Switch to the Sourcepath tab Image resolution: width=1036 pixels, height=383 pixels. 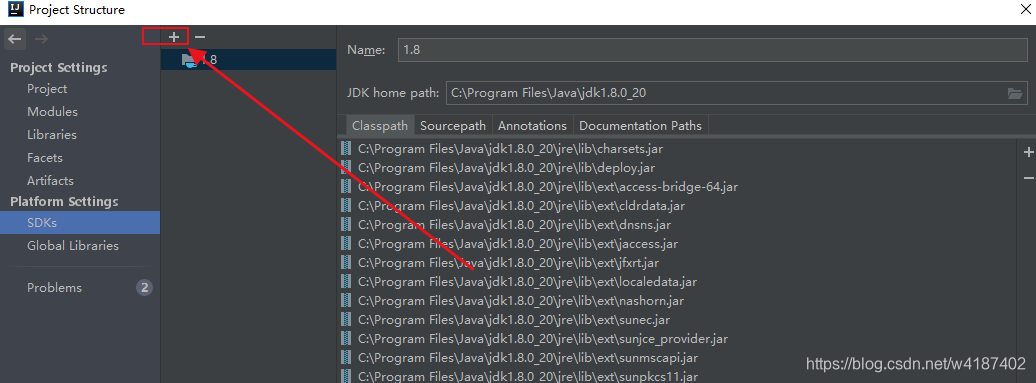453,125
